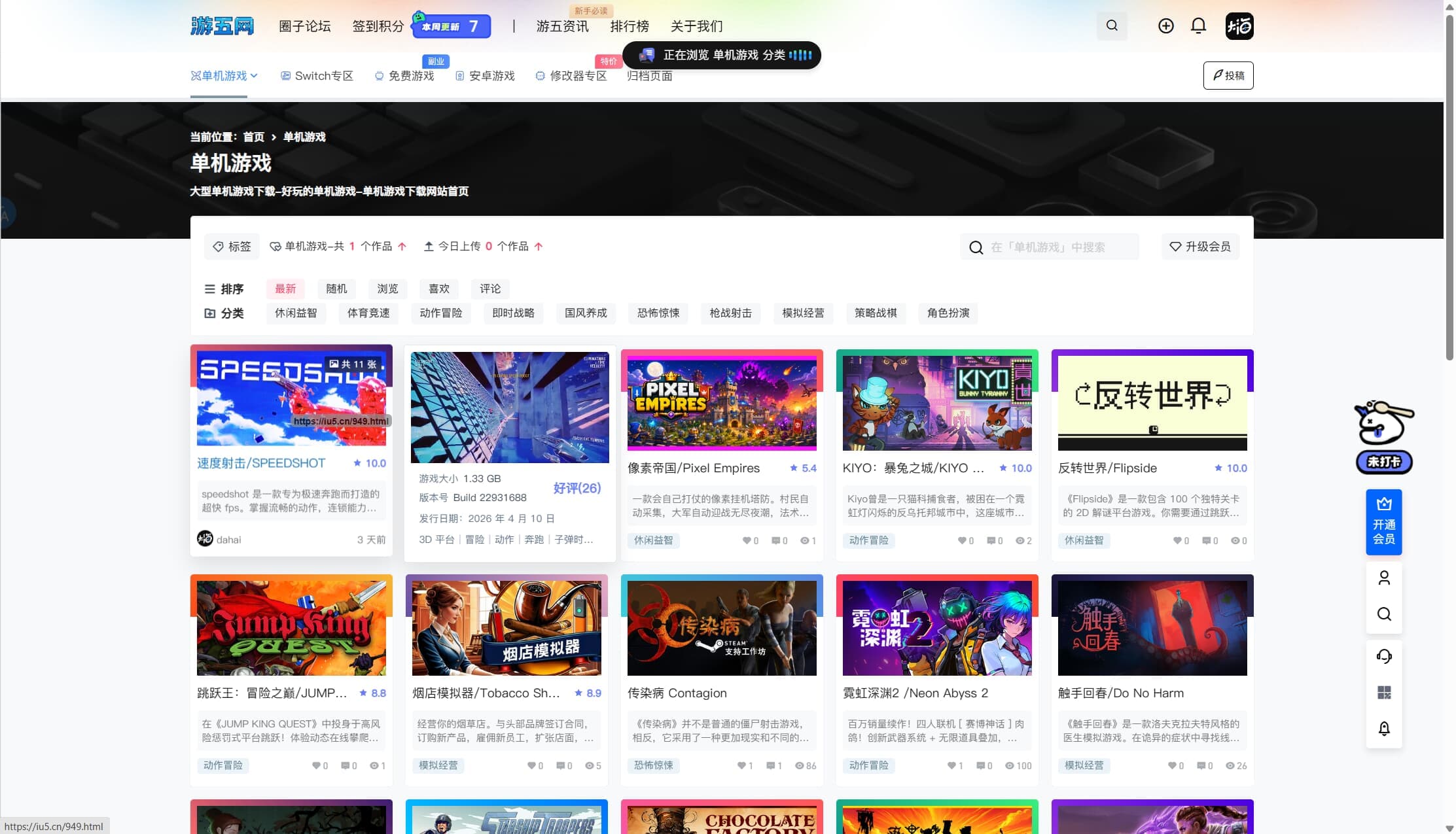Filter by 角色扮演 category
The width and height of the screenshot is (1456, 834).
coord(948,313)
